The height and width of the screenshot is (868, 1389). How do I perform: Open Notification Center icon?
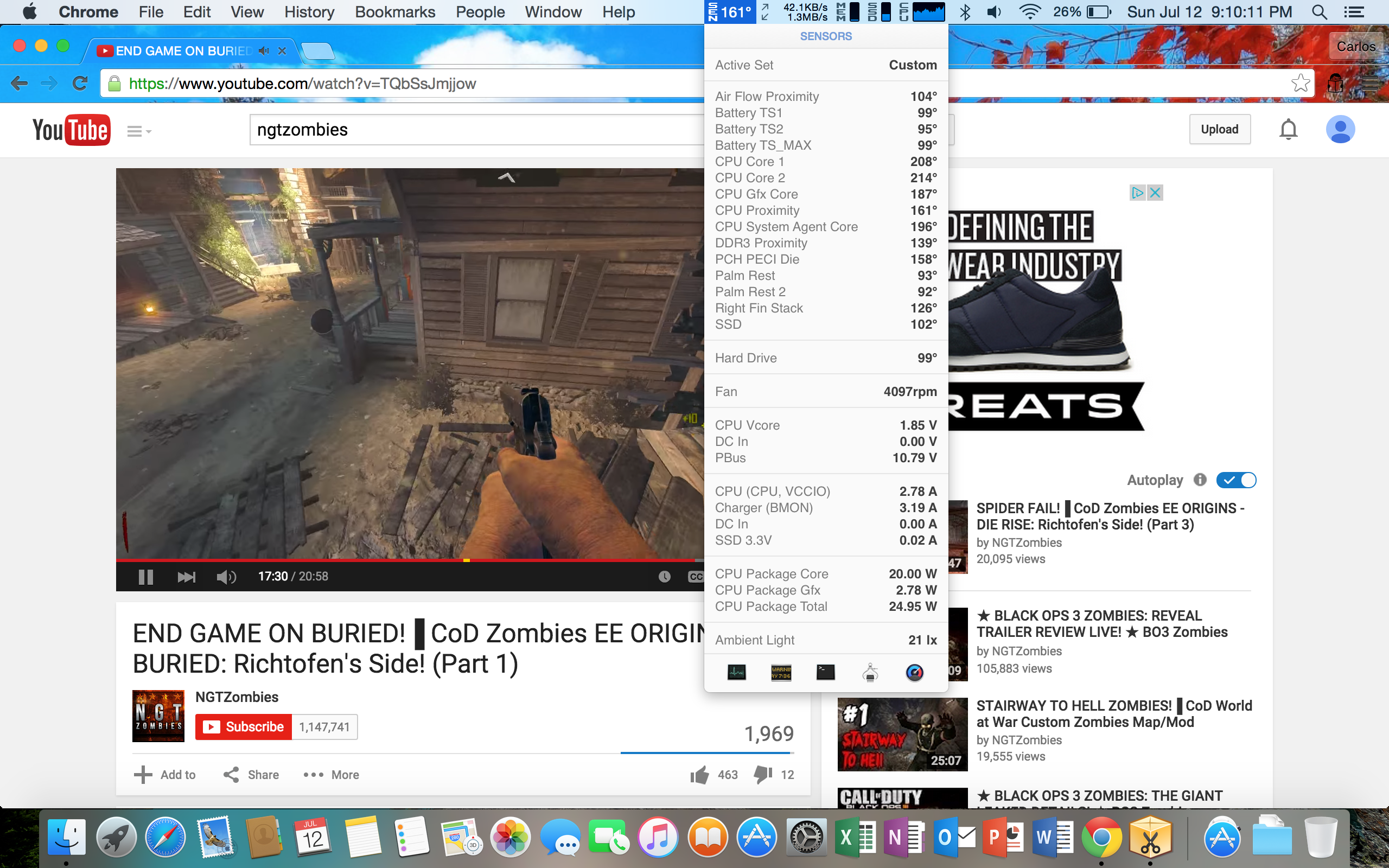pos(1355,12)
